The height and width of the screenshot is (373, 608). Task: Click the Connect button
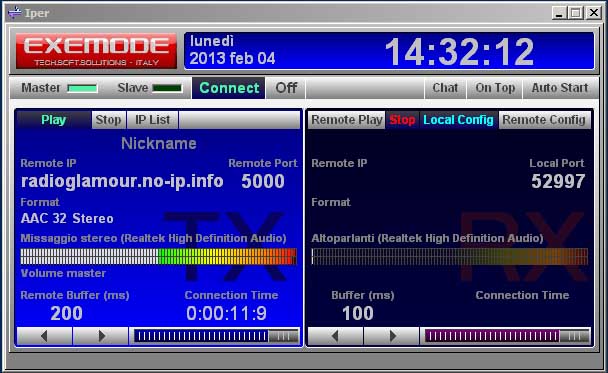(229, 88)
